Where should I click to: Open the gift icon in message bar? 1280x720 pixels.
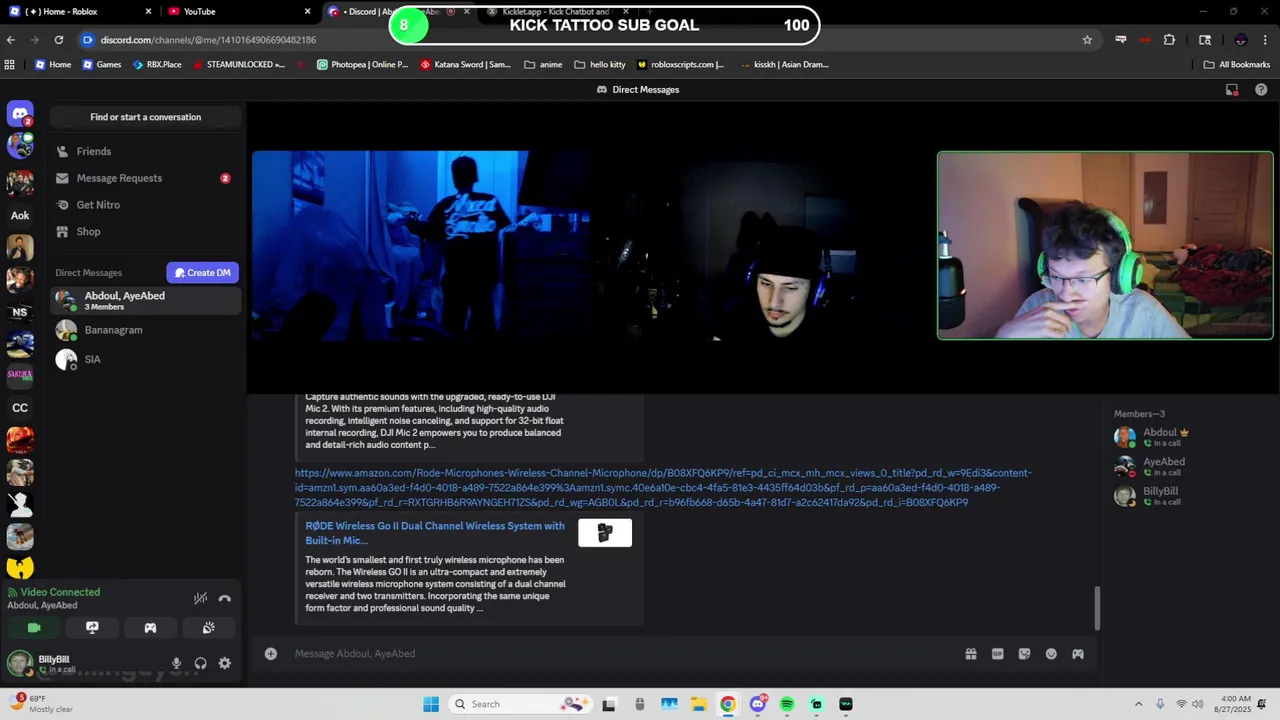coord(970,654)
